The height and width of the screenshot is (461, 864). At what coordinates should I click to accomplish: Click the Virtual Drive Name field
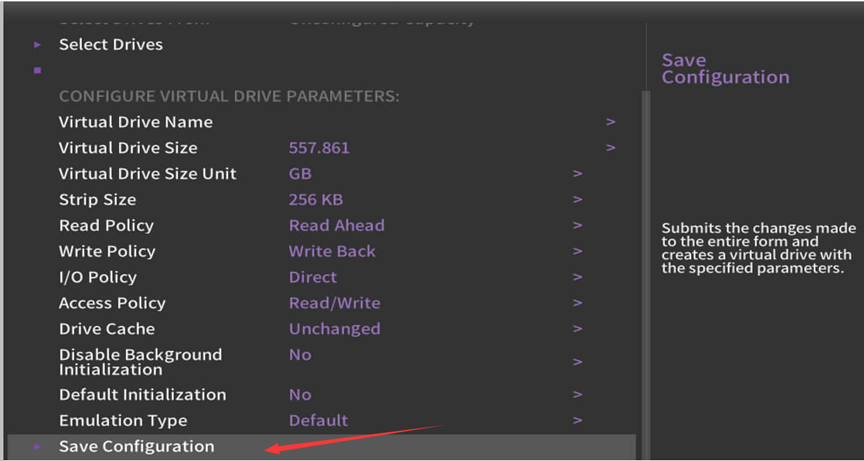click(136, 122)
